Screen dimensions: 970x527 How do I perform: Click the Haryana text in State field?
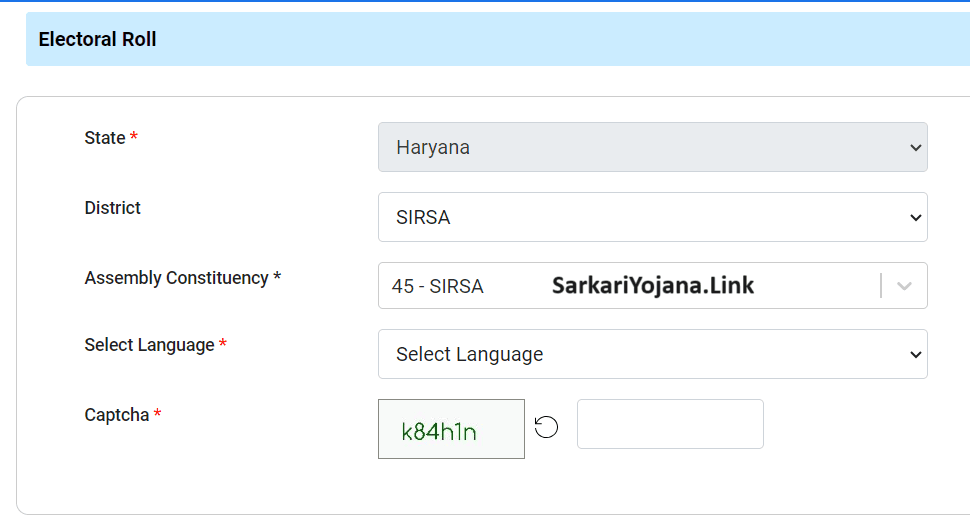(x=433, y=148)
